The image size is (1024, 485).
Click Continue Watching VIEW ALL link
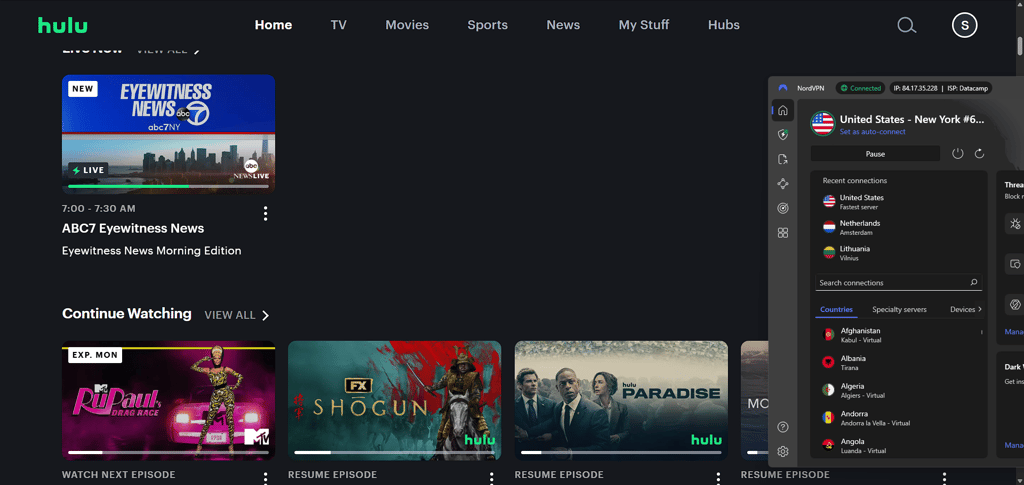click(x=230, y=315)
